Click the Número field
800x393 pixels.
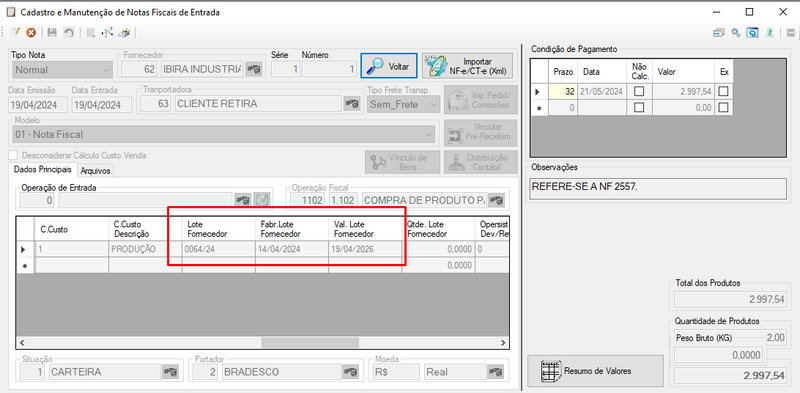point(329,69)
